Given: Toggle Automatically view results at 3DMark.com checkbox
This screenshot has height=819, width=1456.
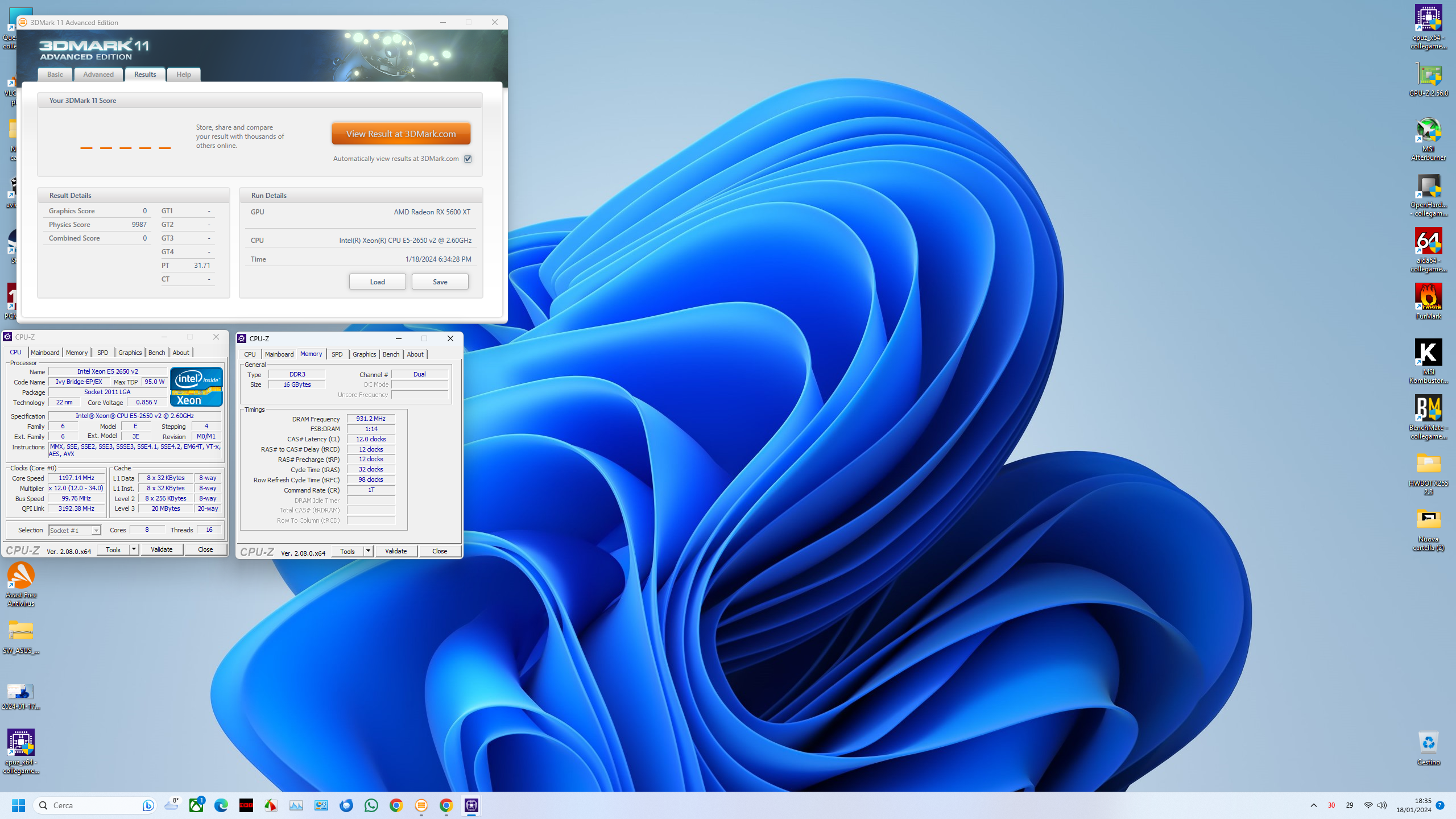Looking at the screenshot, I should (468, 159).
